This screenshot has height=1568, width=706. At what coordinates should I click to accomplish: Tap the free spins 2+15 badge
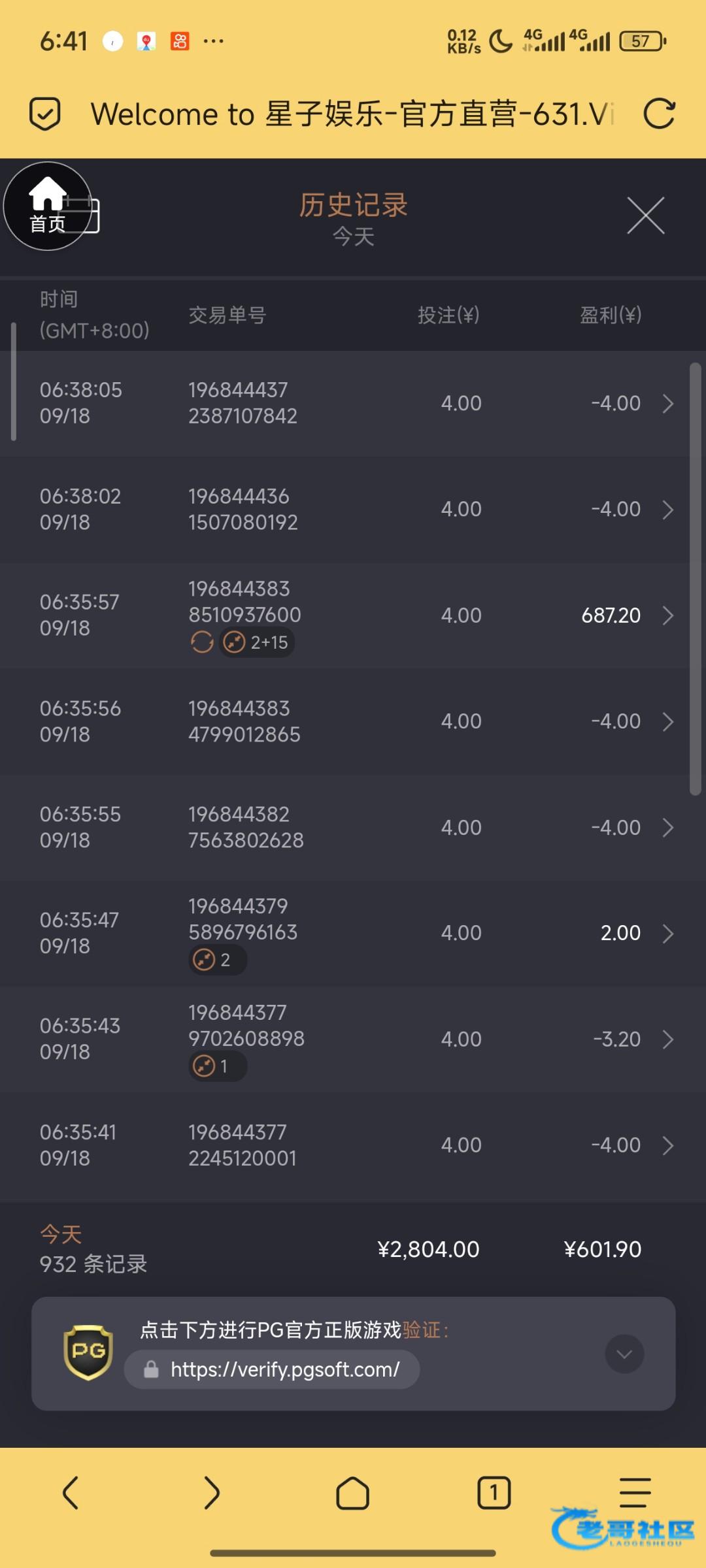257,643
